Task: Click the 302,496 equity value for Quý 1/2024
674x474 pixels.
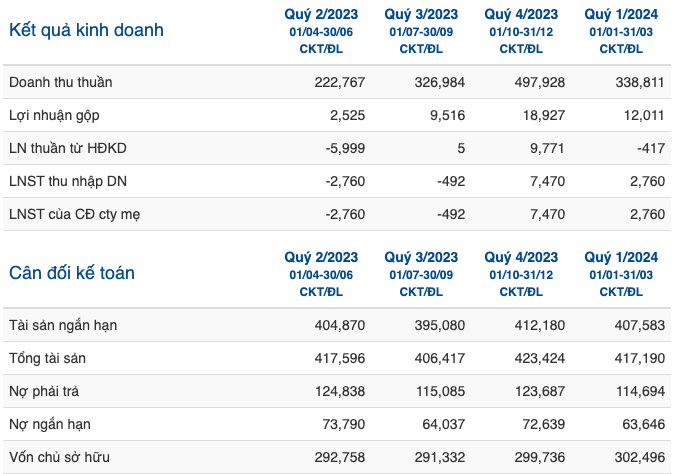Action: (640, 457)
